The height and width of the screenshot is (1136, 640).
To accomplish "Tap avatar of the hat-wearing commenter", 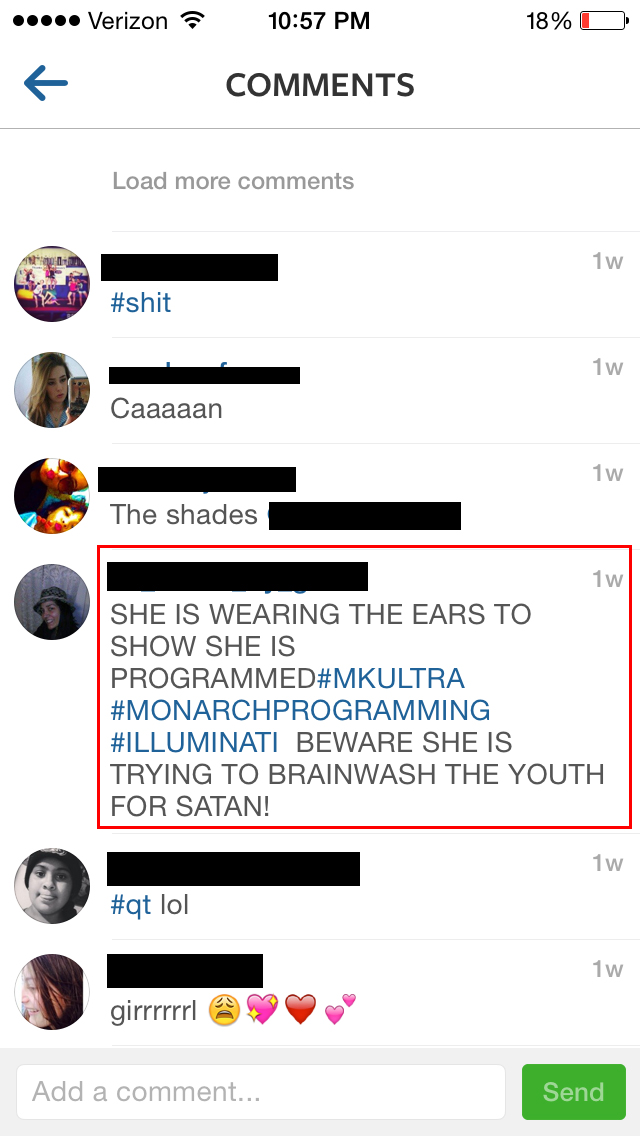I will [x=51, y=601].
